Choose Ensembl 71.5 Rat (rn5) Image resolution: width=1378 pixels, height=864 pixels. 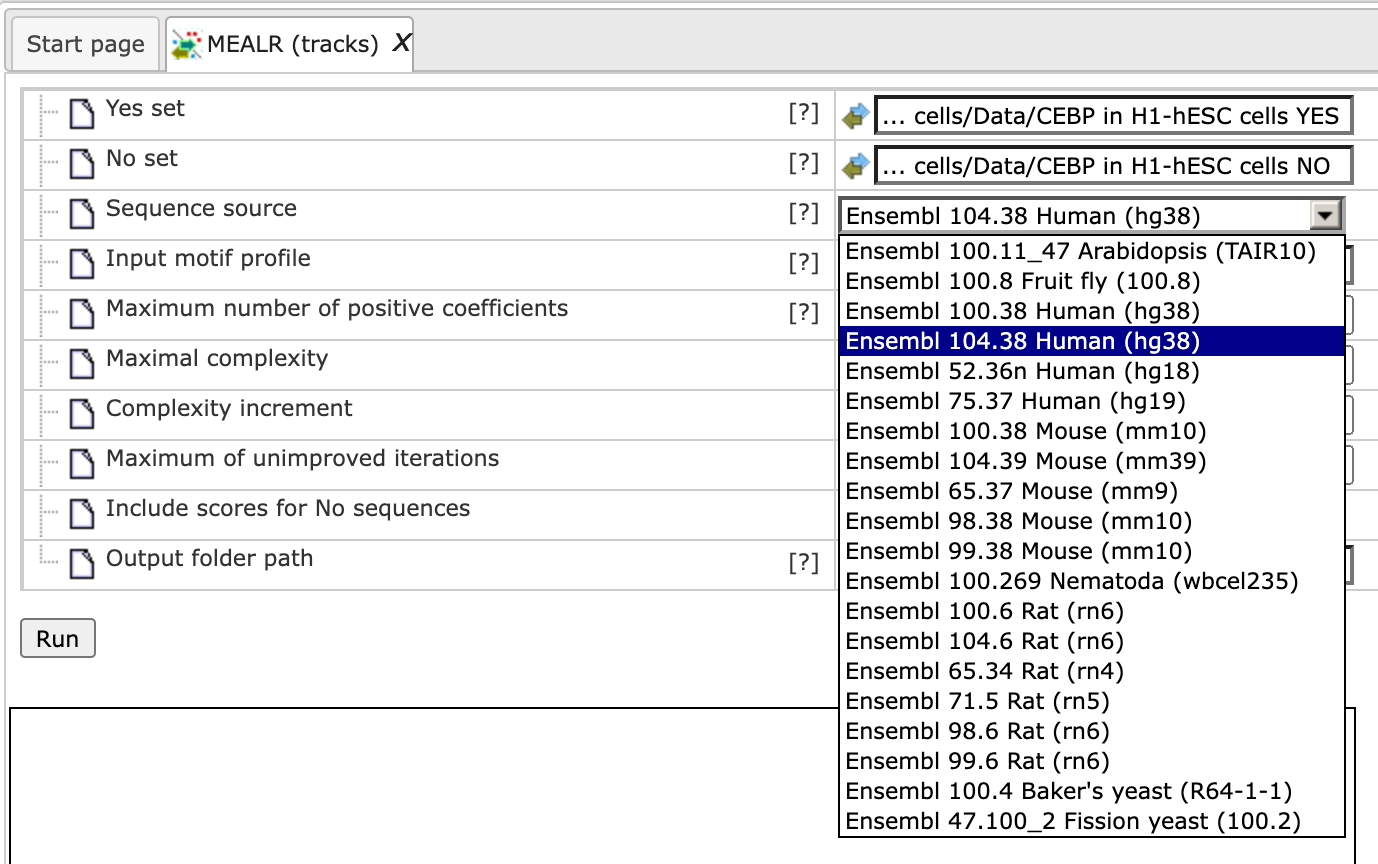click(1092, 701)
